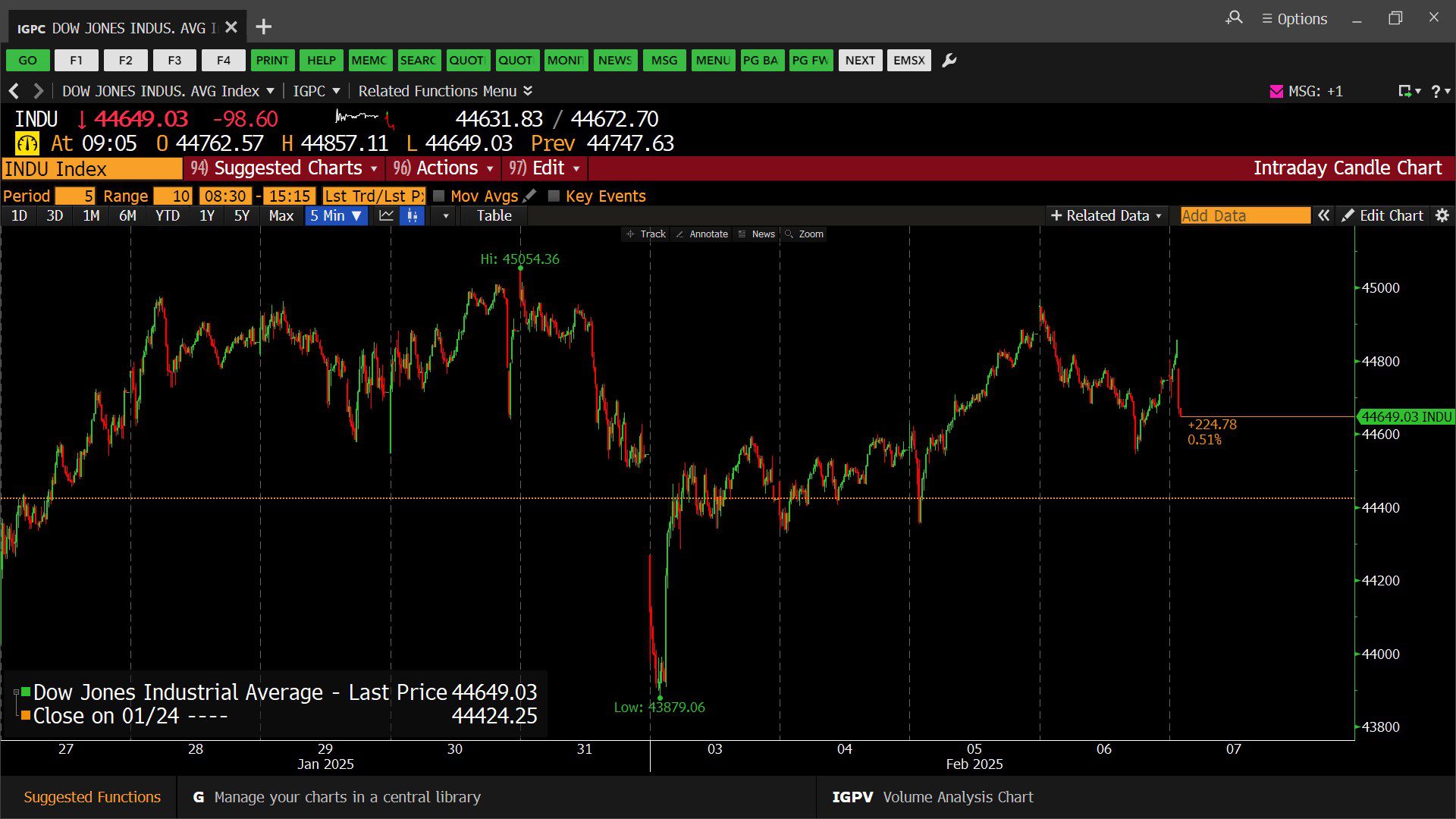Open the Actions menu
This screenshot has width=1456, height=819.
coord(444,168)
